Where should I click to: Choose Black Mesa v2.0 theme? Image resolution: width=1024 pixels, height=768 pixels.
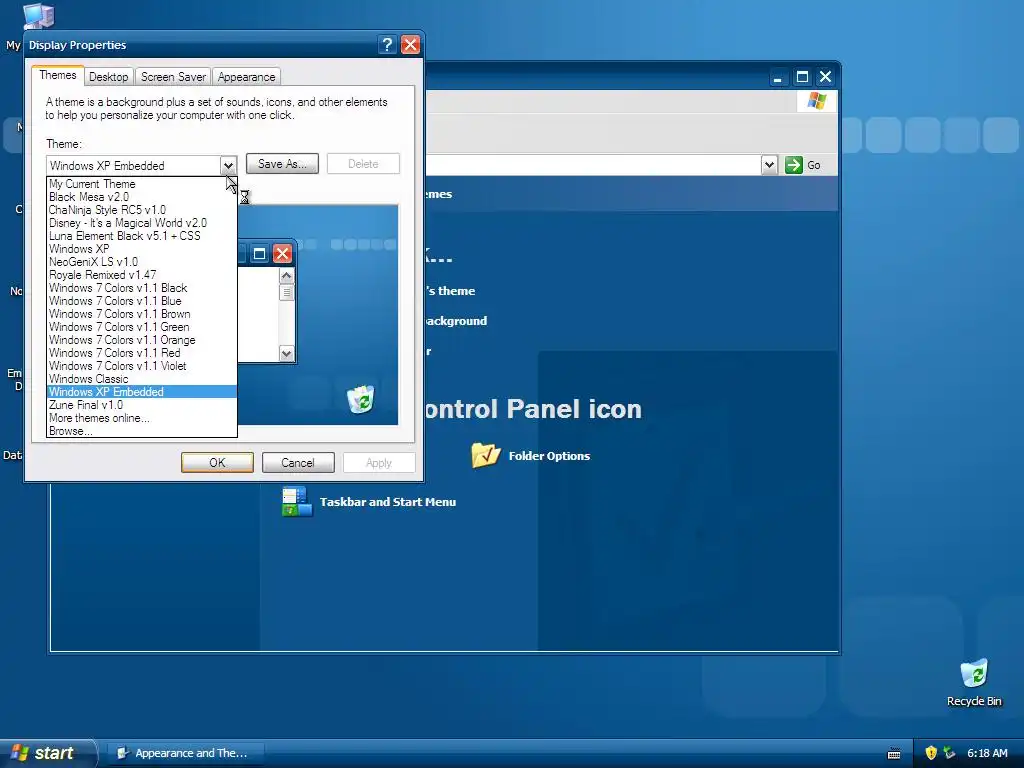[x=142, y=197]
